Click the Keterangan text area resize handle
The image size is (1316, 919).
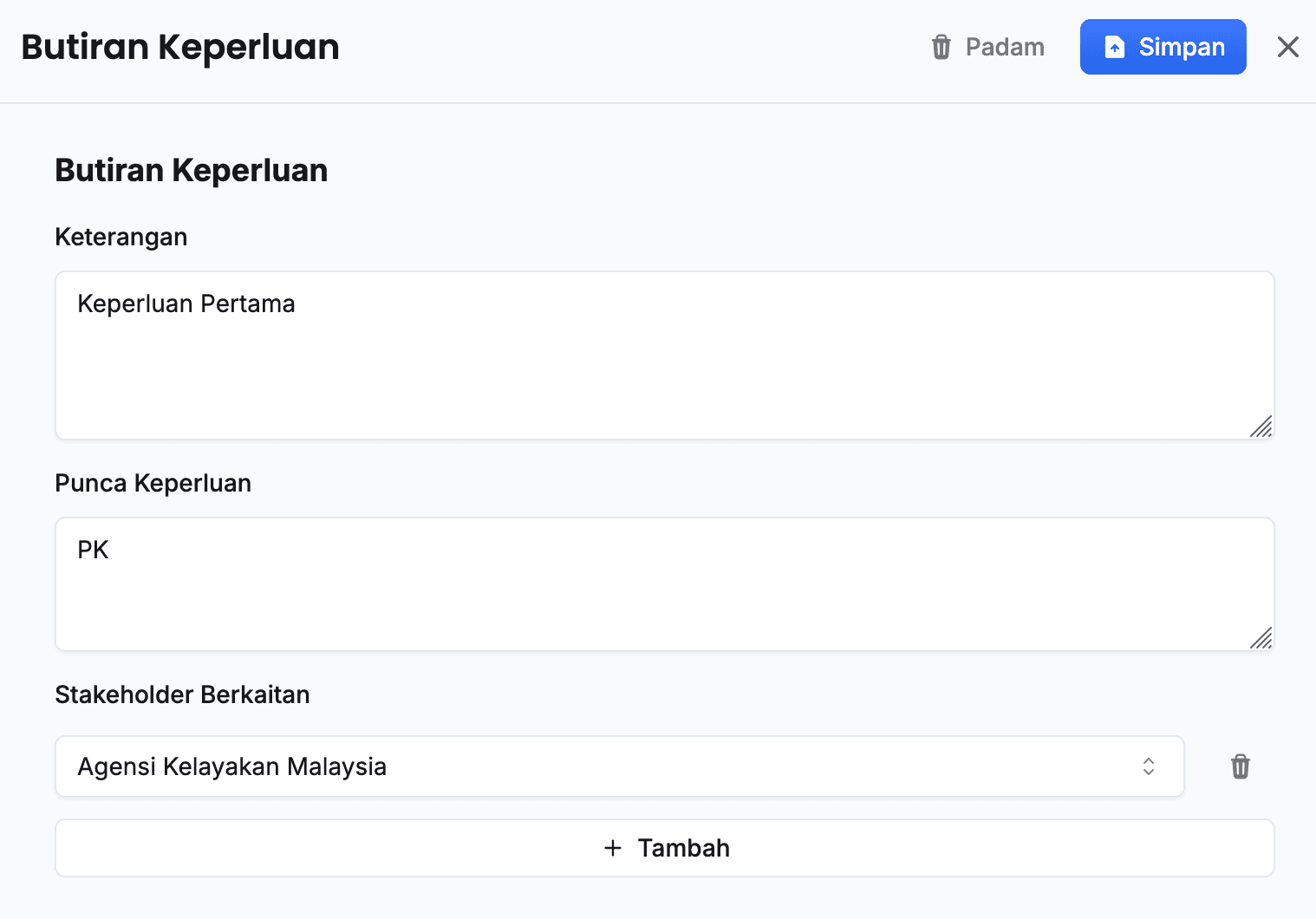(x=1261, y=427)
